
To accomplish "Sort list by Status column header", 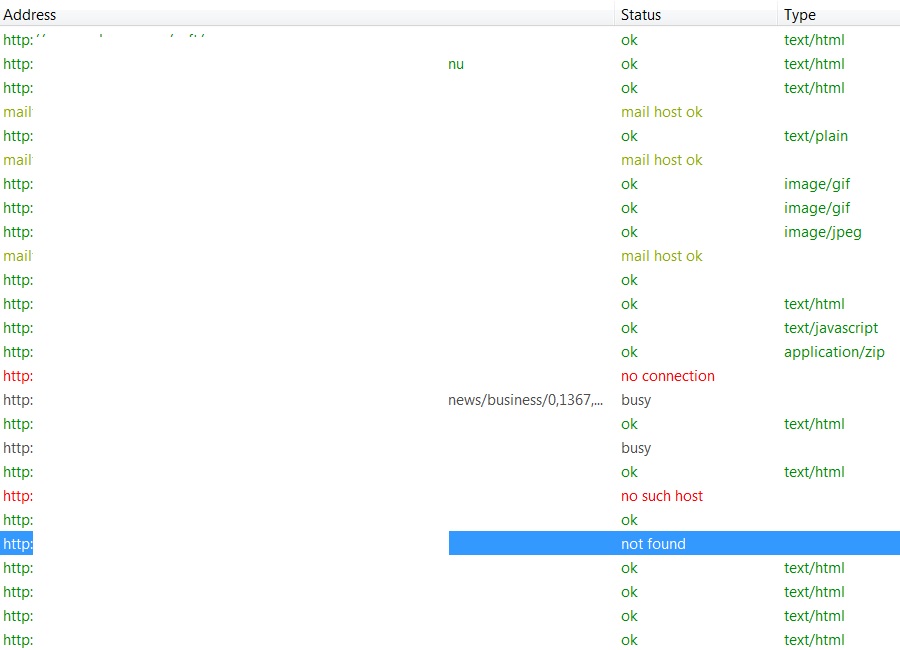I will point(641,15).
